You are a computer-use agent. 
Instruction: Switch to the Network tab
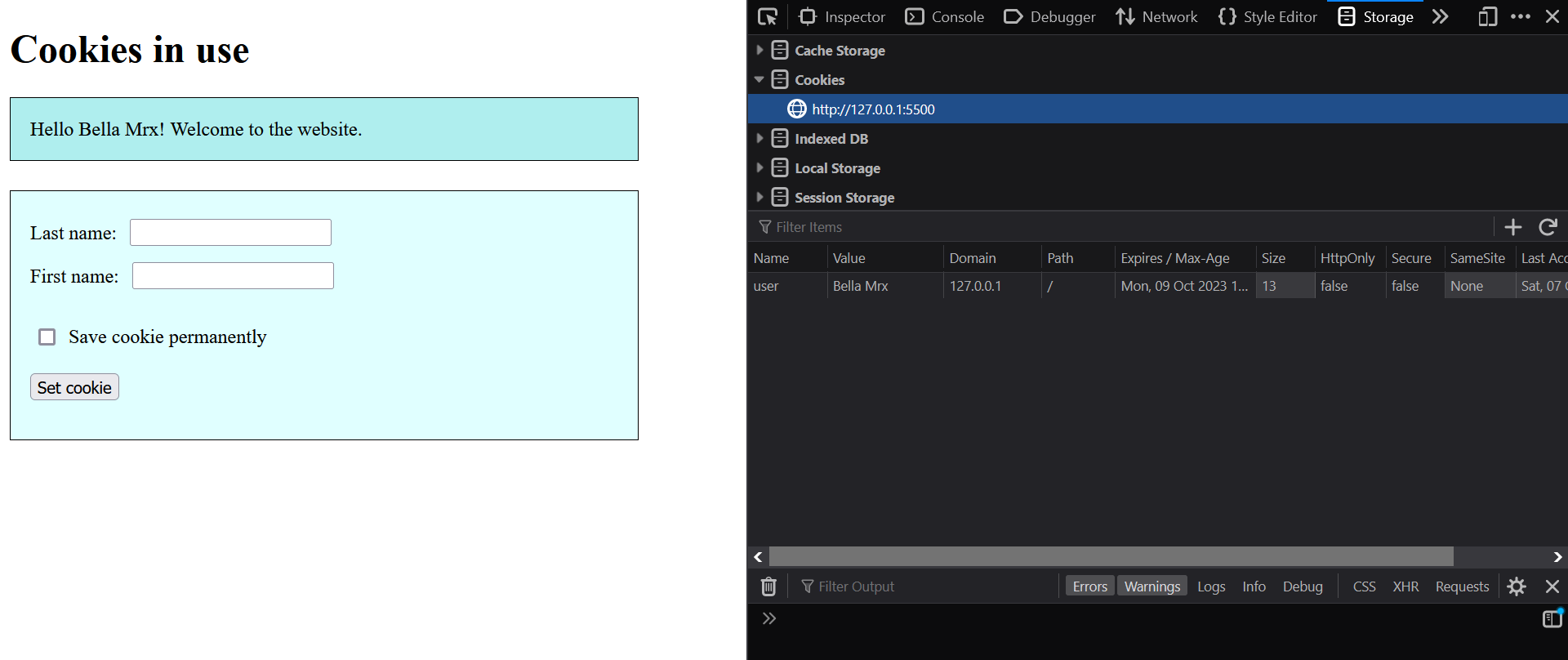(1156, 17)
